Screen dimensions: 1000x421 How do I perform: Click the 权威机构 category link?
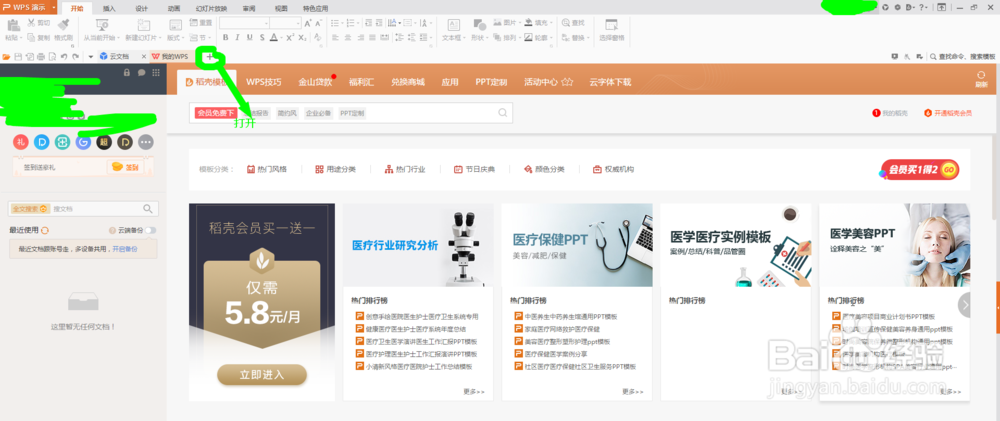click(614, 169)
